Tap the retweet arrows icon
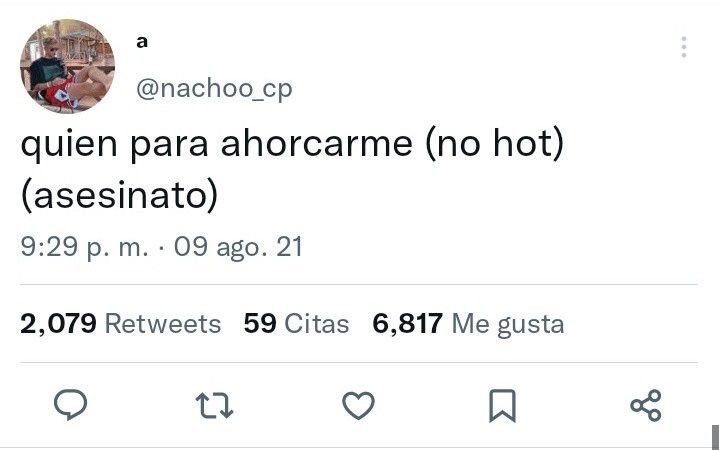 (x=214, y=406)
